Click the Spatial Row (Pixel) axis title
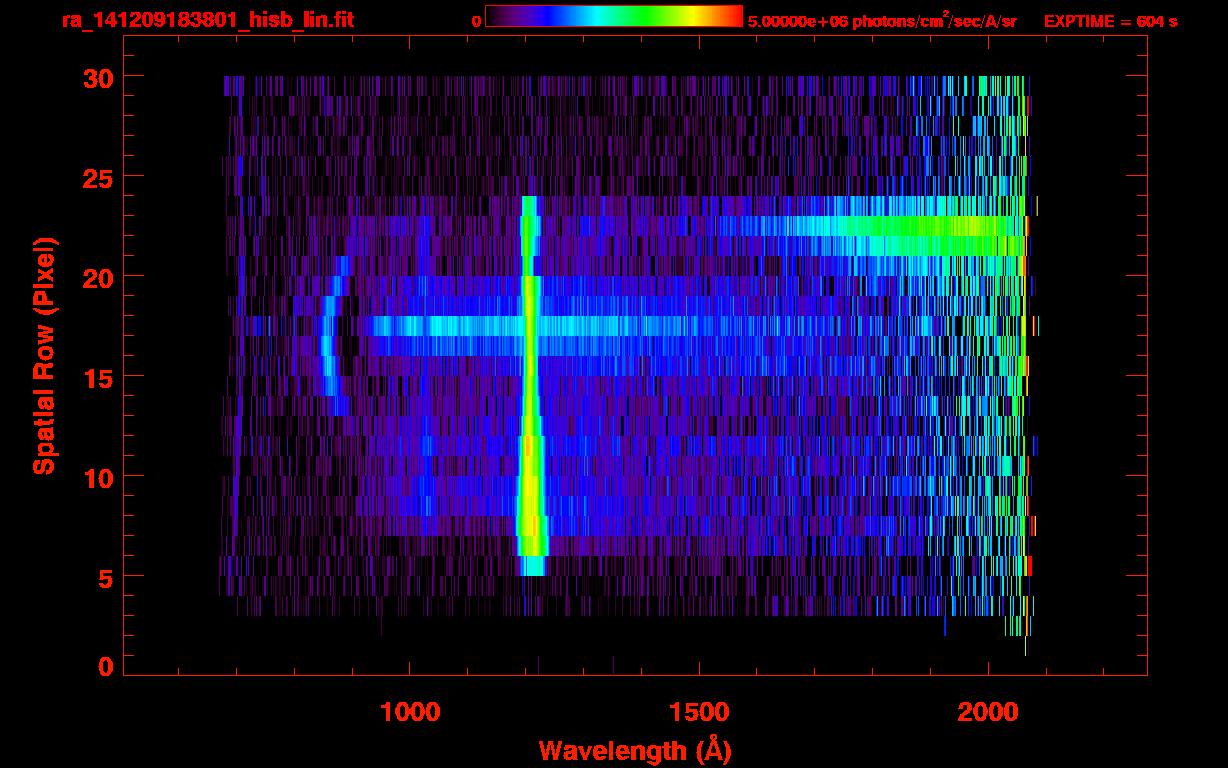The image size is (1228, 768). point(44,356)
